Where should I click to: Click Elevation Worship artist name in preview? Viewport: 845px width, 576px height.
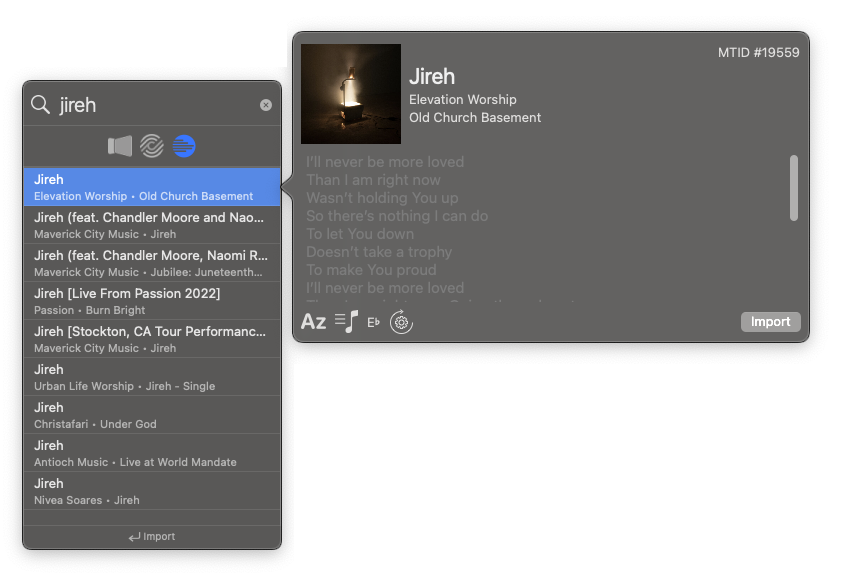tap(462, 100)
